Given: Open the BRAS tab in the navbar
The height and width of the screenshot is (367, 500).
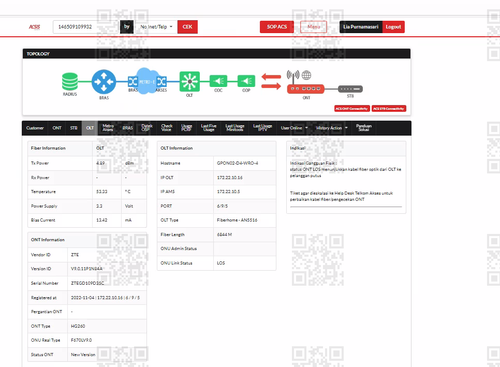Looking at the screenshot, I should [128, 128].
